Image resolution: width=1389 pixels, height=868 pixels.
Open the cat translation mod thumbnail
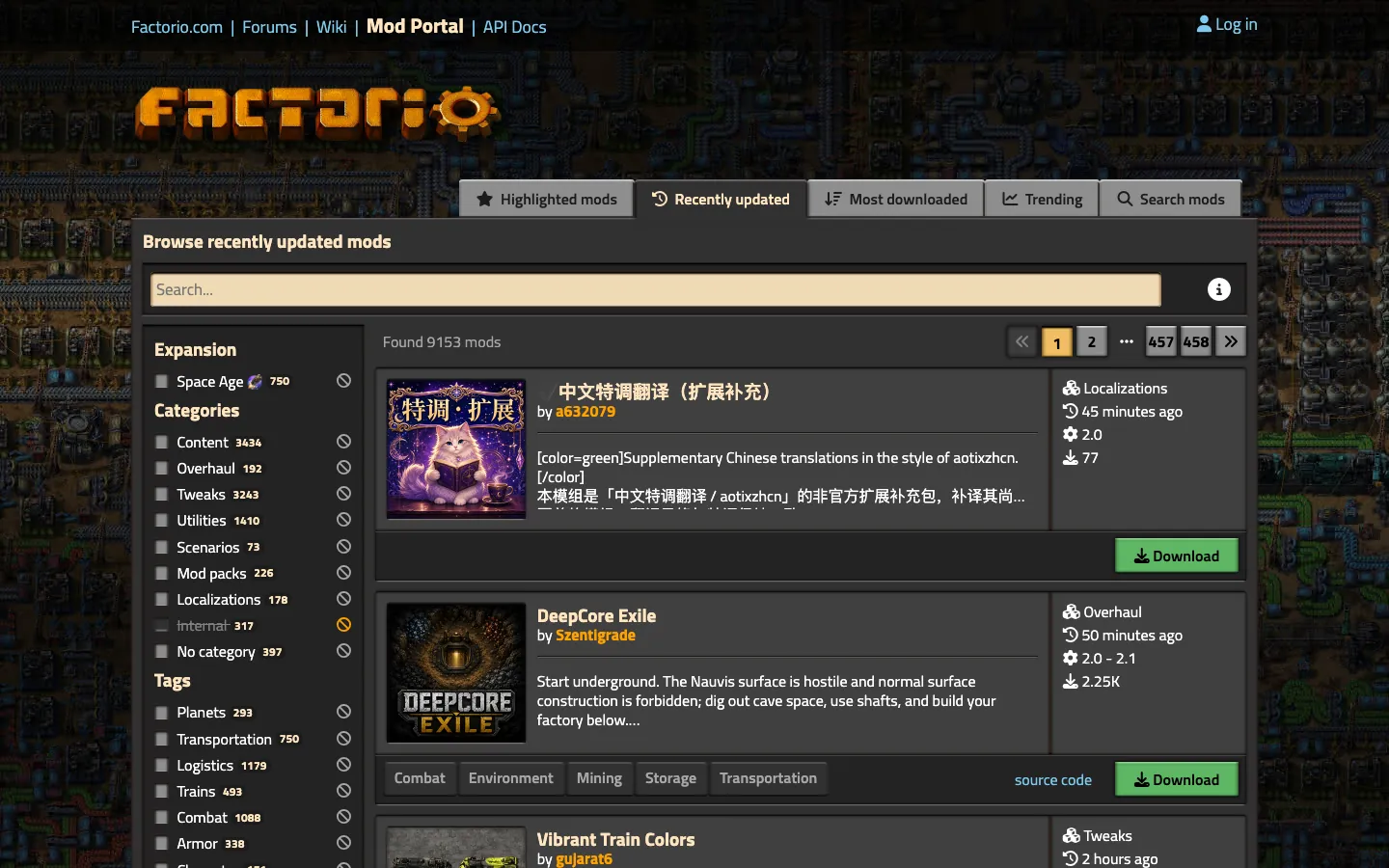[x=456, y=449]
